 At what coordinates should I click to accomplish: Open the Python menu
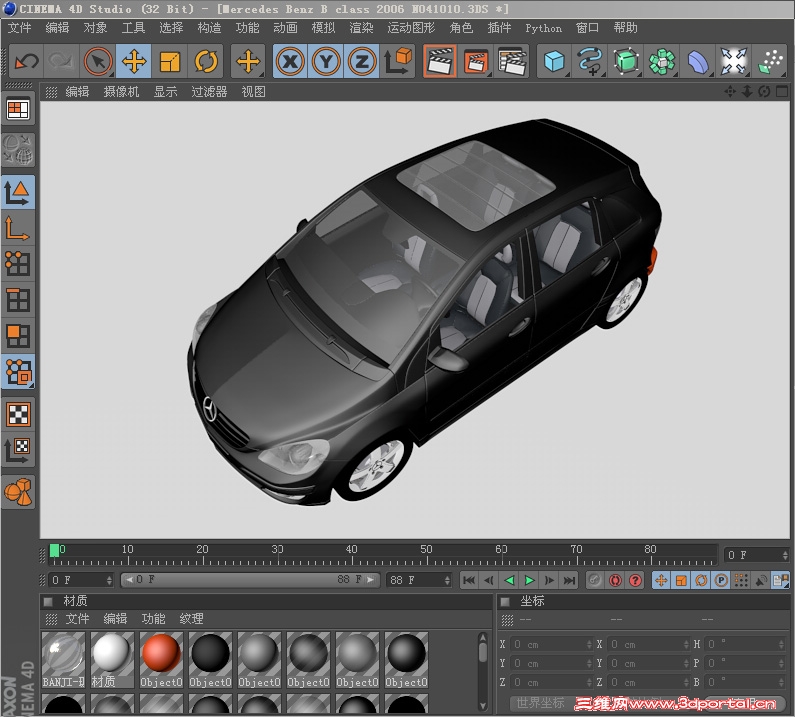[x=543, y=28]
